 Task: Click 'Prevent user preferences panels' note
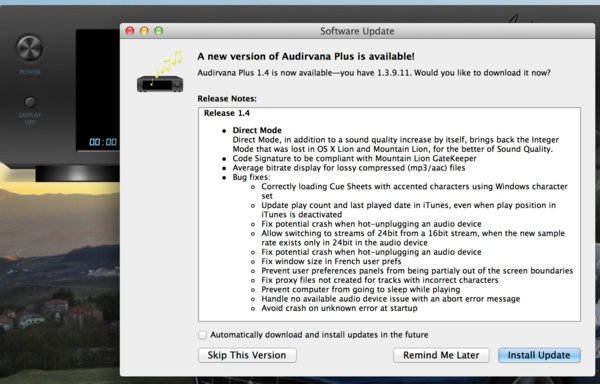click(417, 271)
